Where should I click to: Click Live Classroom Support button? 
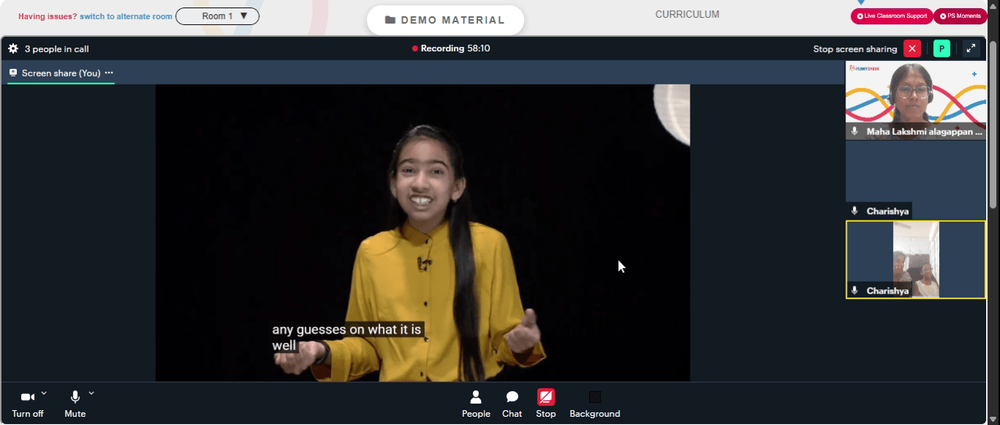pyautogui.click(x=891, y=16)
